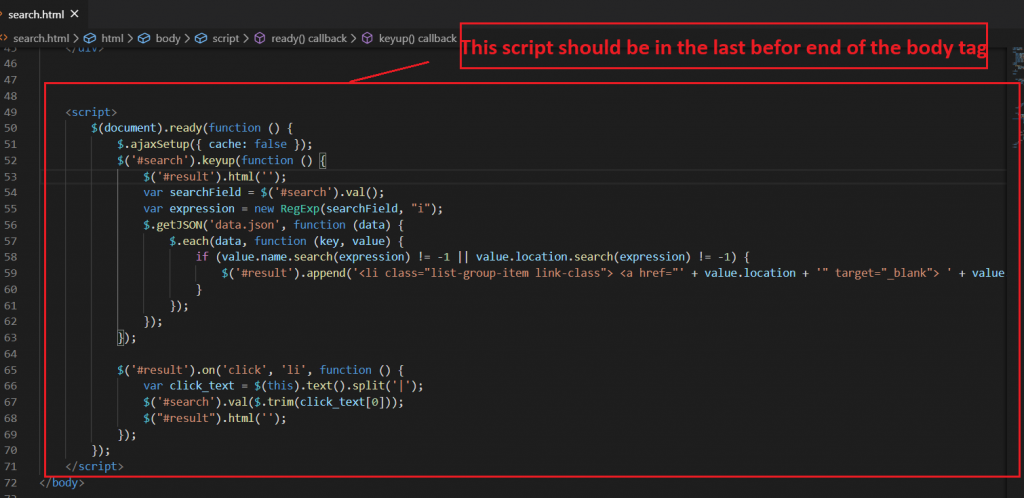
Task: Close the search.html editor tab
Action: coord(74,15)
